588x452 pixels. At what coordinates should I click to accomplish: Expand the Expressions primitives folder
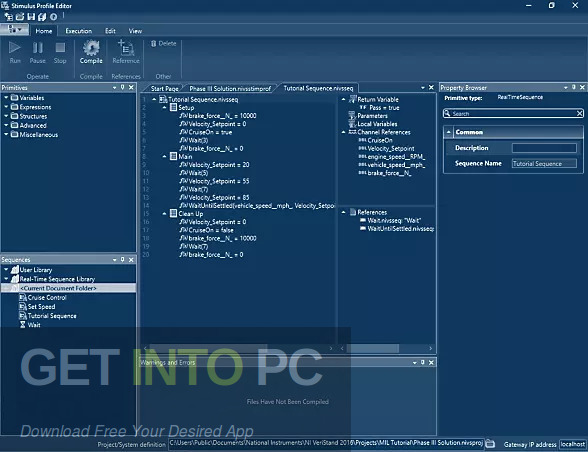point(6,107)
